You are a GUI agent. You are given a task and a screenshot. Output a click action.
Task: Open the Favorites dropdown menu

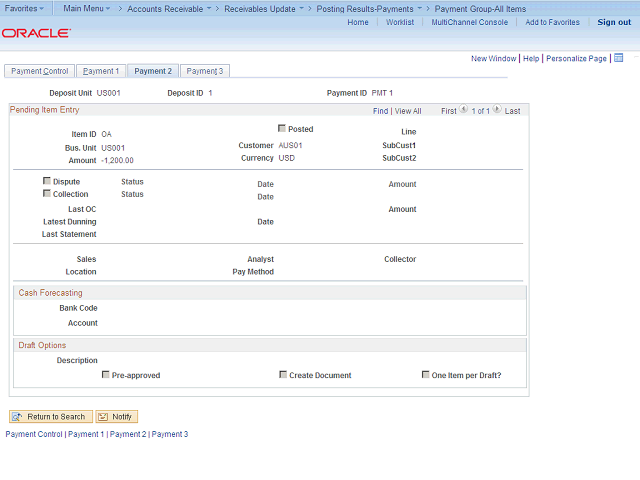(24, 8)
